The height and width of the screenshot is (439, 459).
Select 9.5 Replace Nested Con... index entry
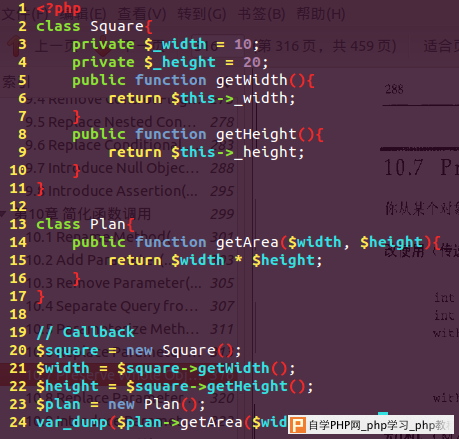111,122
